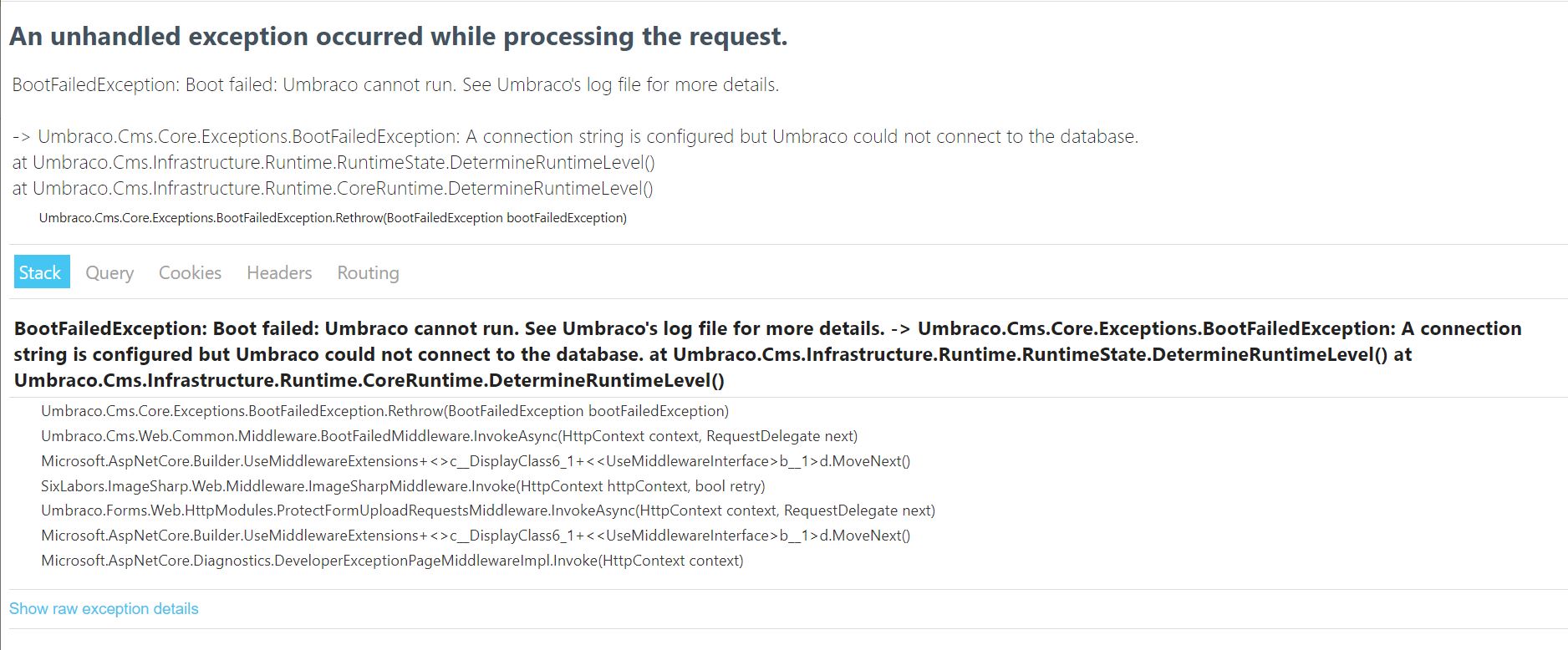Select the ImageSharpMiddleware.Invoke stack frame
This screenshot has height=650, width=1568.
coord(403,486)
